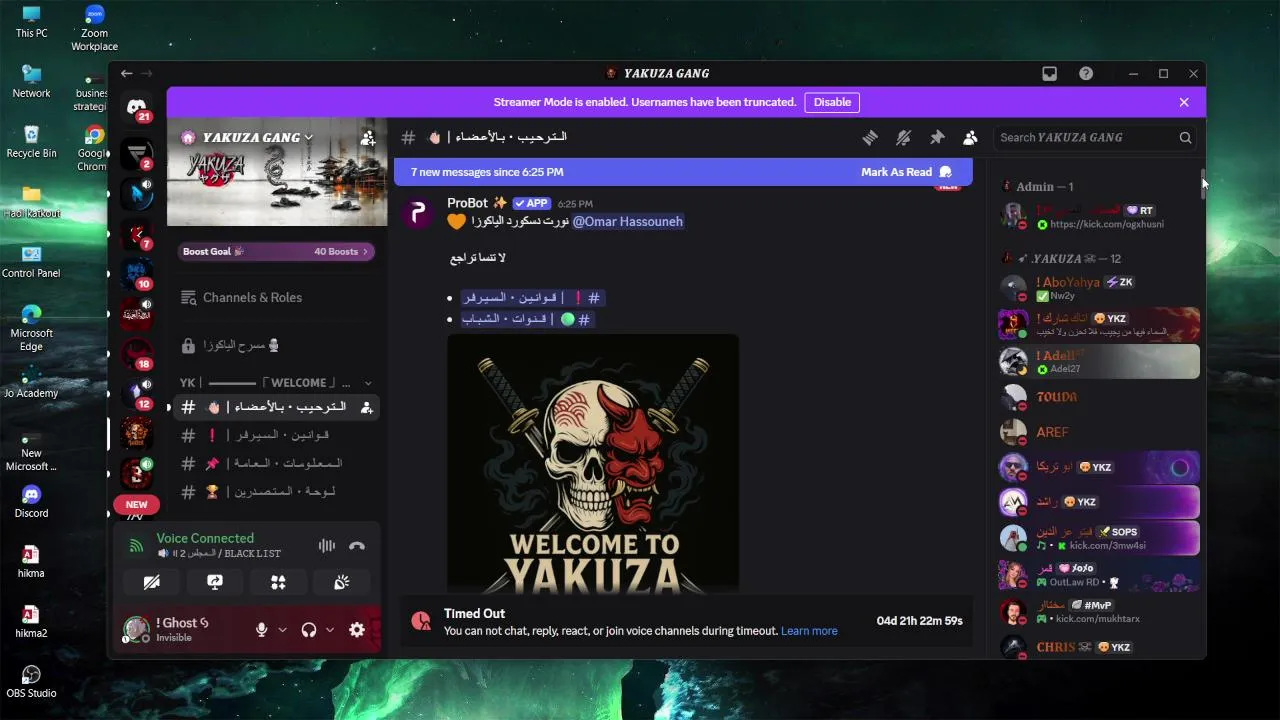Open the server icon with badge 7
Image resolution: width=1280 pixels, height=720 pixels.
click(137, 234)
